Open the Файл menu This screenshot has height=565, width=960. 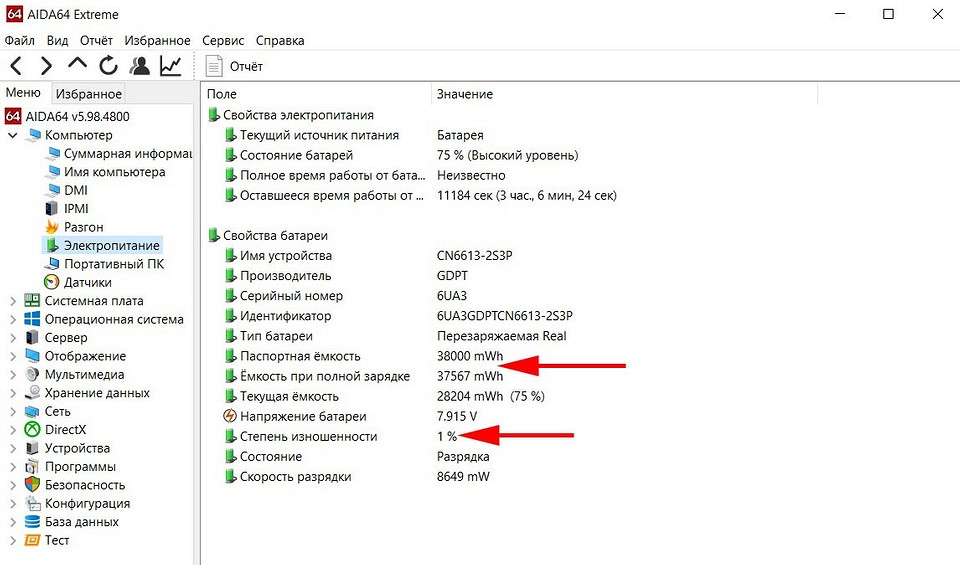(20, 41)
